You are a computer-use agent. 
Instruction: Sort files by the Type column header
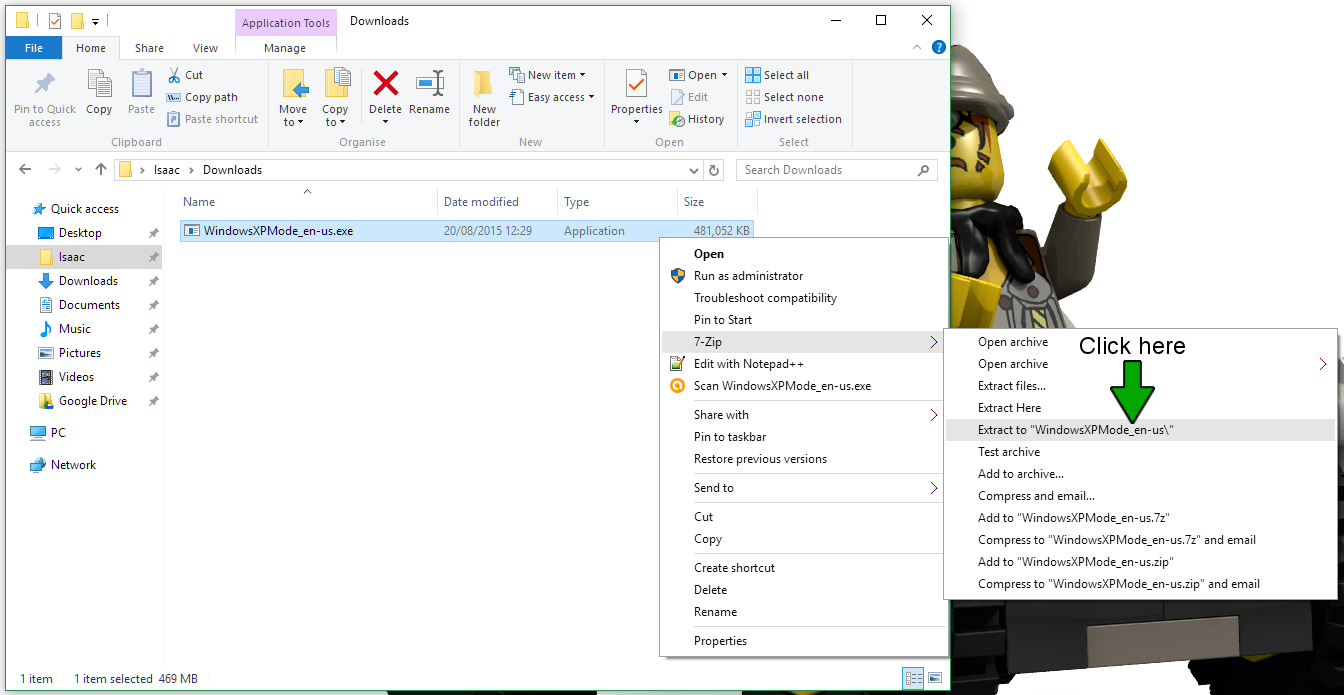point(617,202)
